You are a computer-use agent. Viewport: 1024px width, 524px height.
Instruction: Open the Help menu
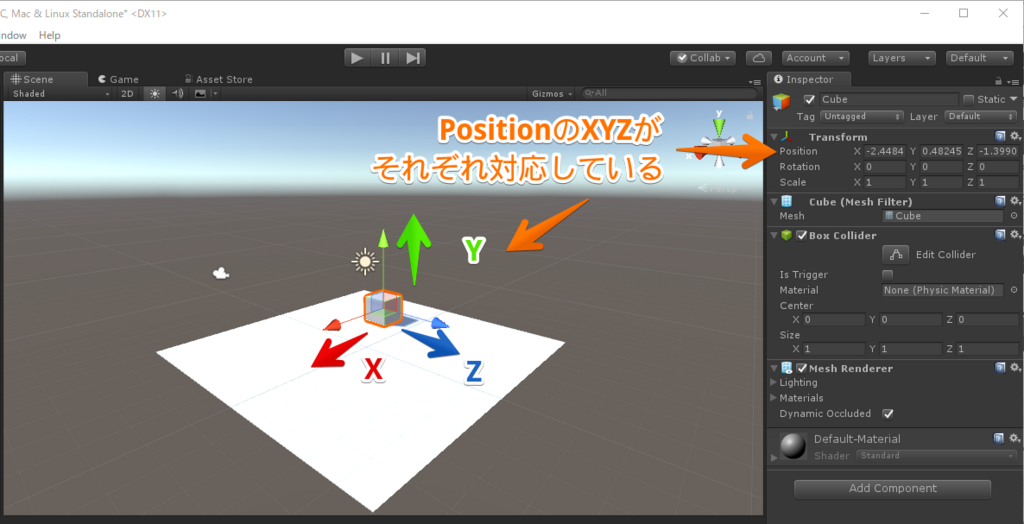point(49,35)
